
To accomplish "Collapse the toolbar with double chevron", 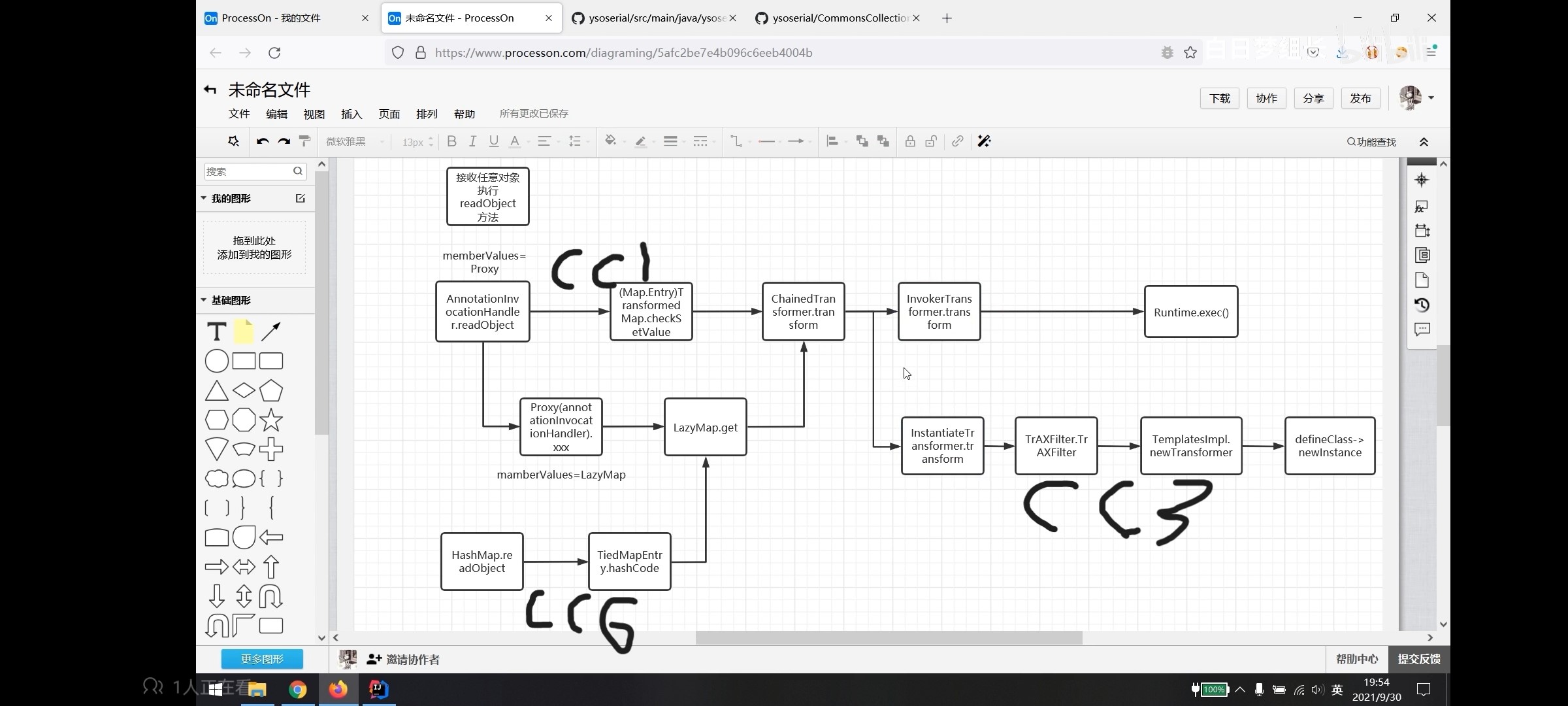I will click(1424, 142).
